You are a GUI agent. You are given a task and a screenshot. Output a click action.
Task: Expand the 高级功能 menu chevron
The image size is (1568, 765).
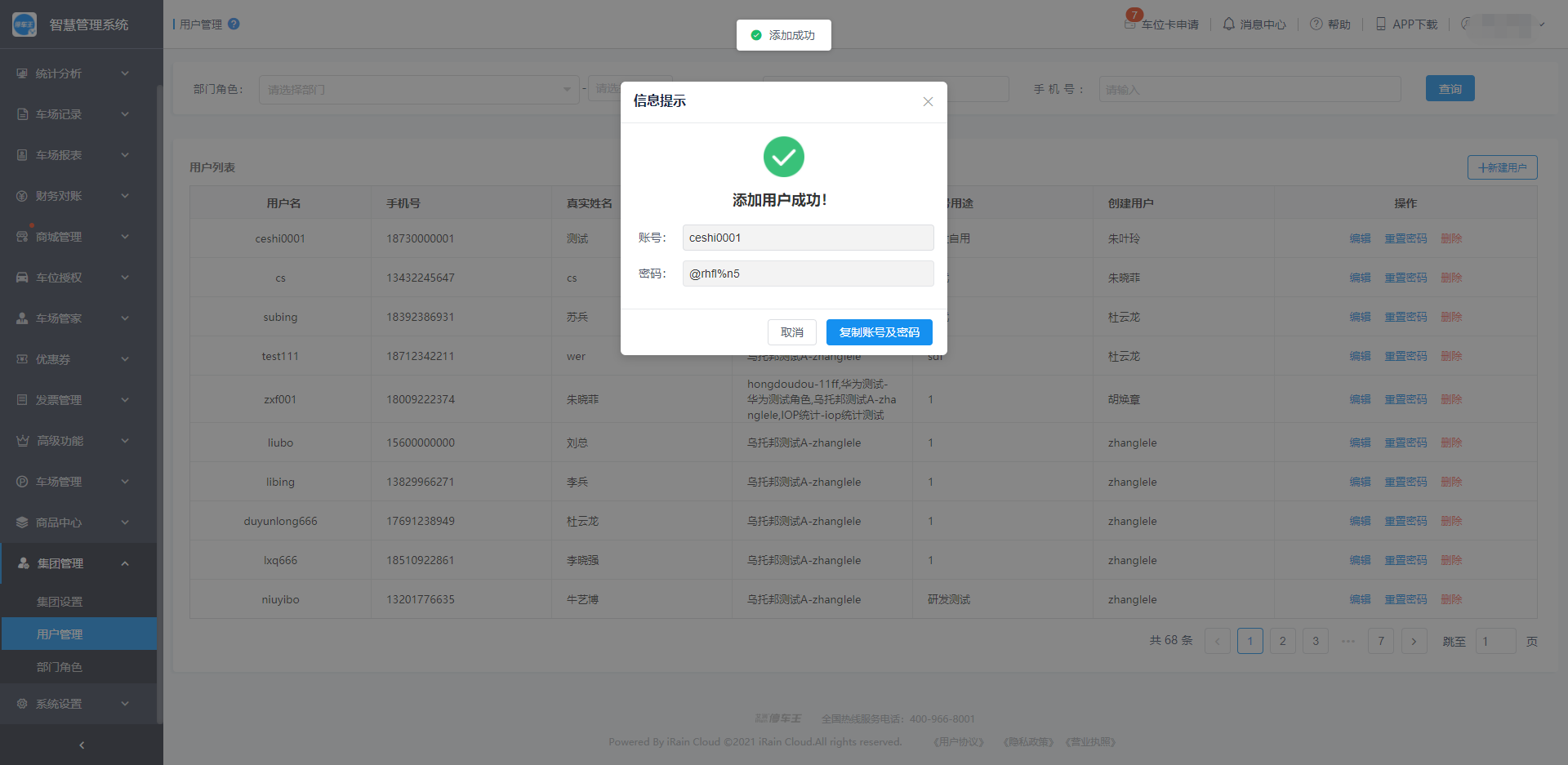(x=125, y=441)
